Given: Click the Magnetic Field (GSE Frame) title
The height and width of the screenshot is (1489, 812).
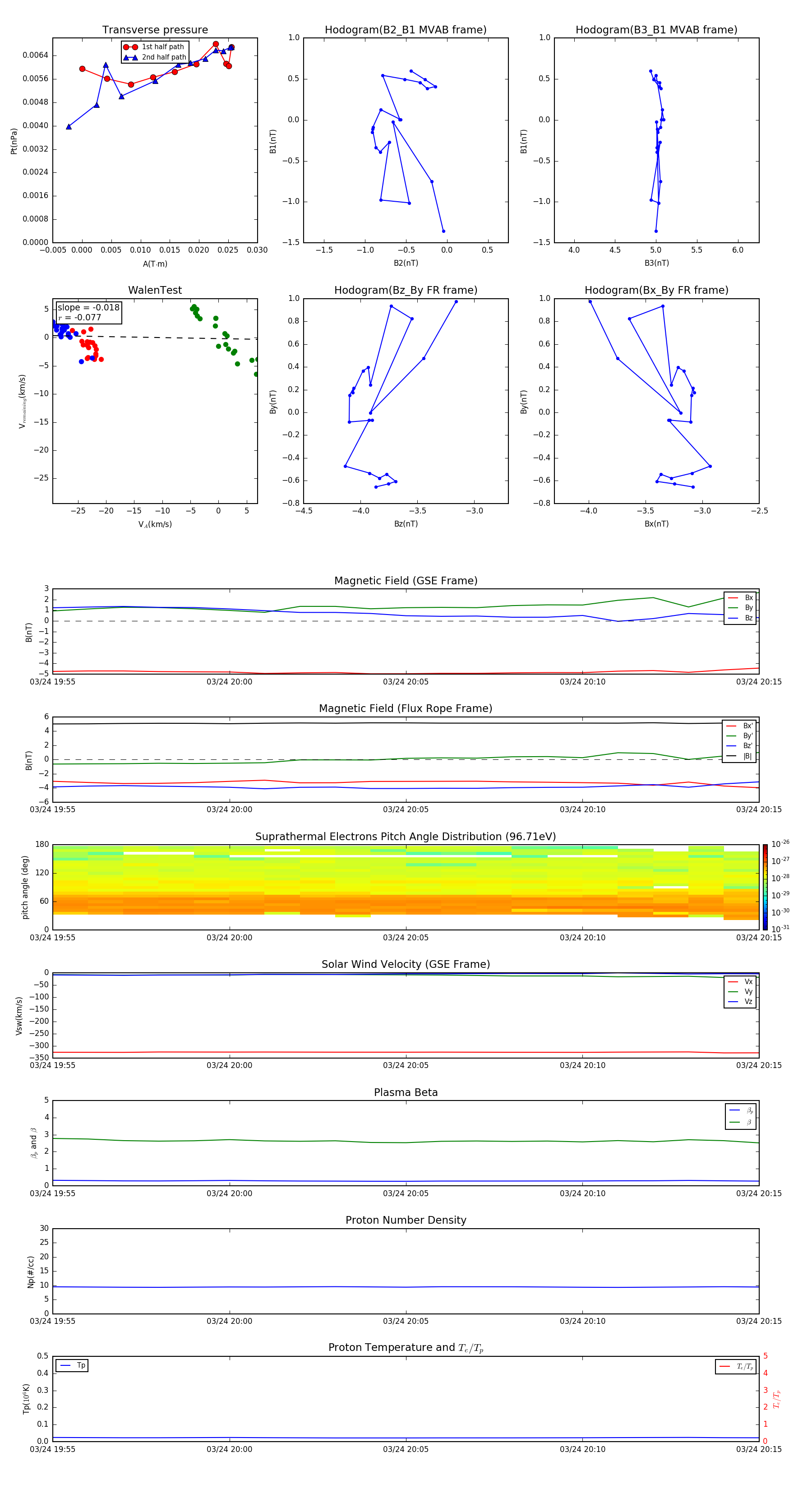Looking at the screenshot, I should tap(406, 581).
